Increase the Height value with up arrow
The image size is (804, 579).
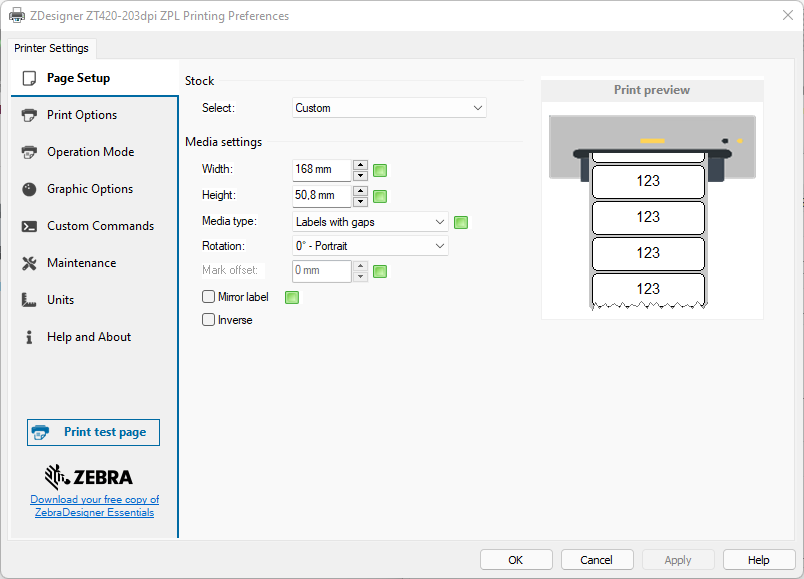360,191
